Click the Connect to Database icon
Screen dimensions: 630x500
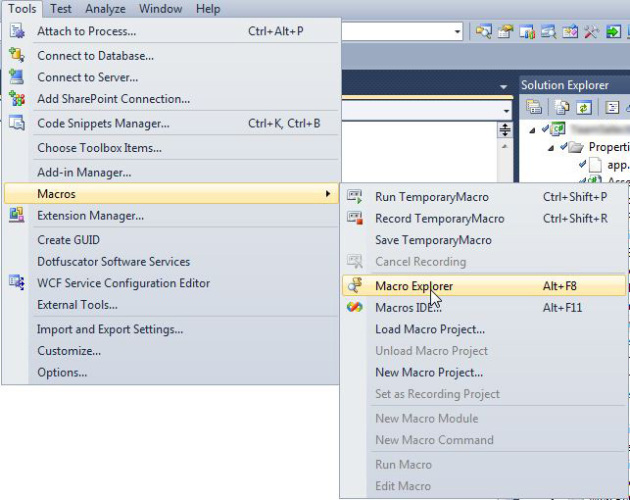click(x=17, y=55)
